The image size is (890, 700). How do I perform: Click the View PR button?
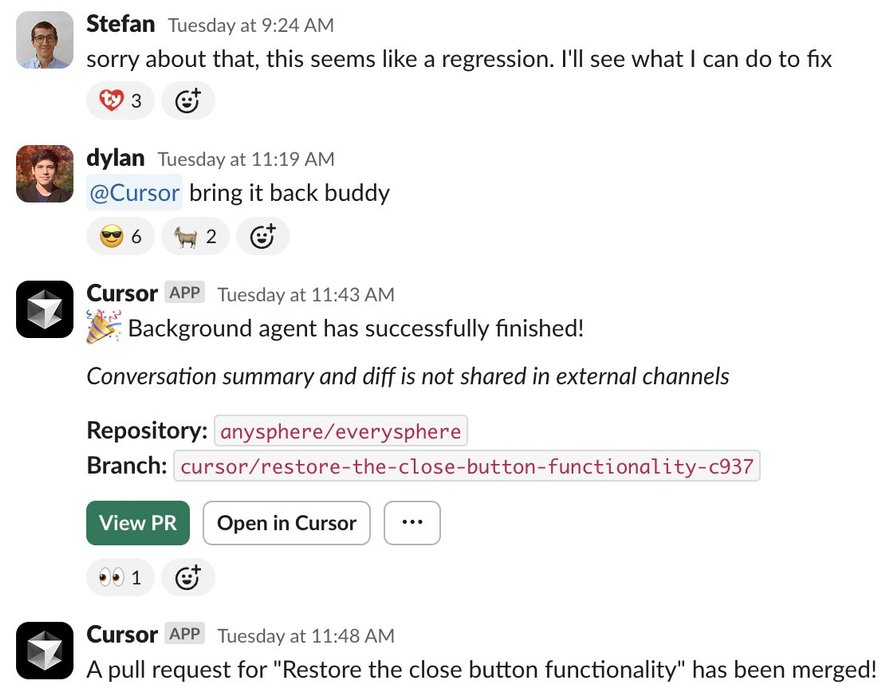(138, 523)
